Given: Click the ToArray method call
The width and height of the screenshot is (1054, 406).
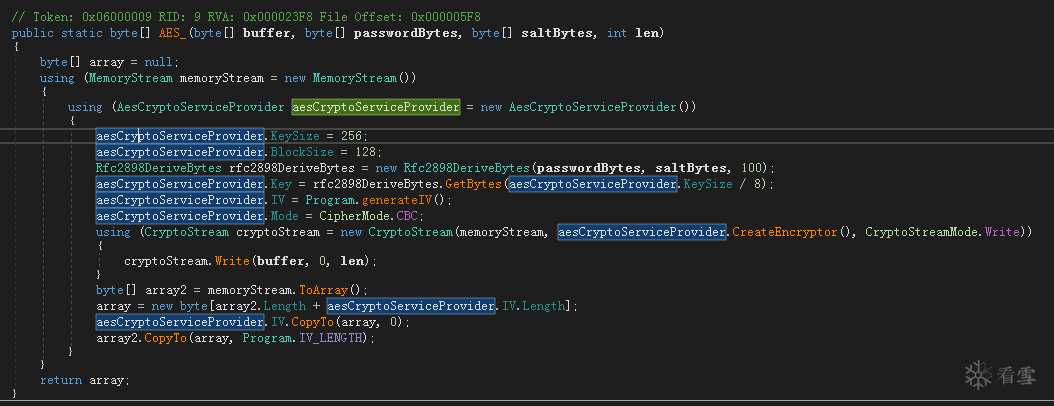Looking at the screenshot, I should pos(323,290).
